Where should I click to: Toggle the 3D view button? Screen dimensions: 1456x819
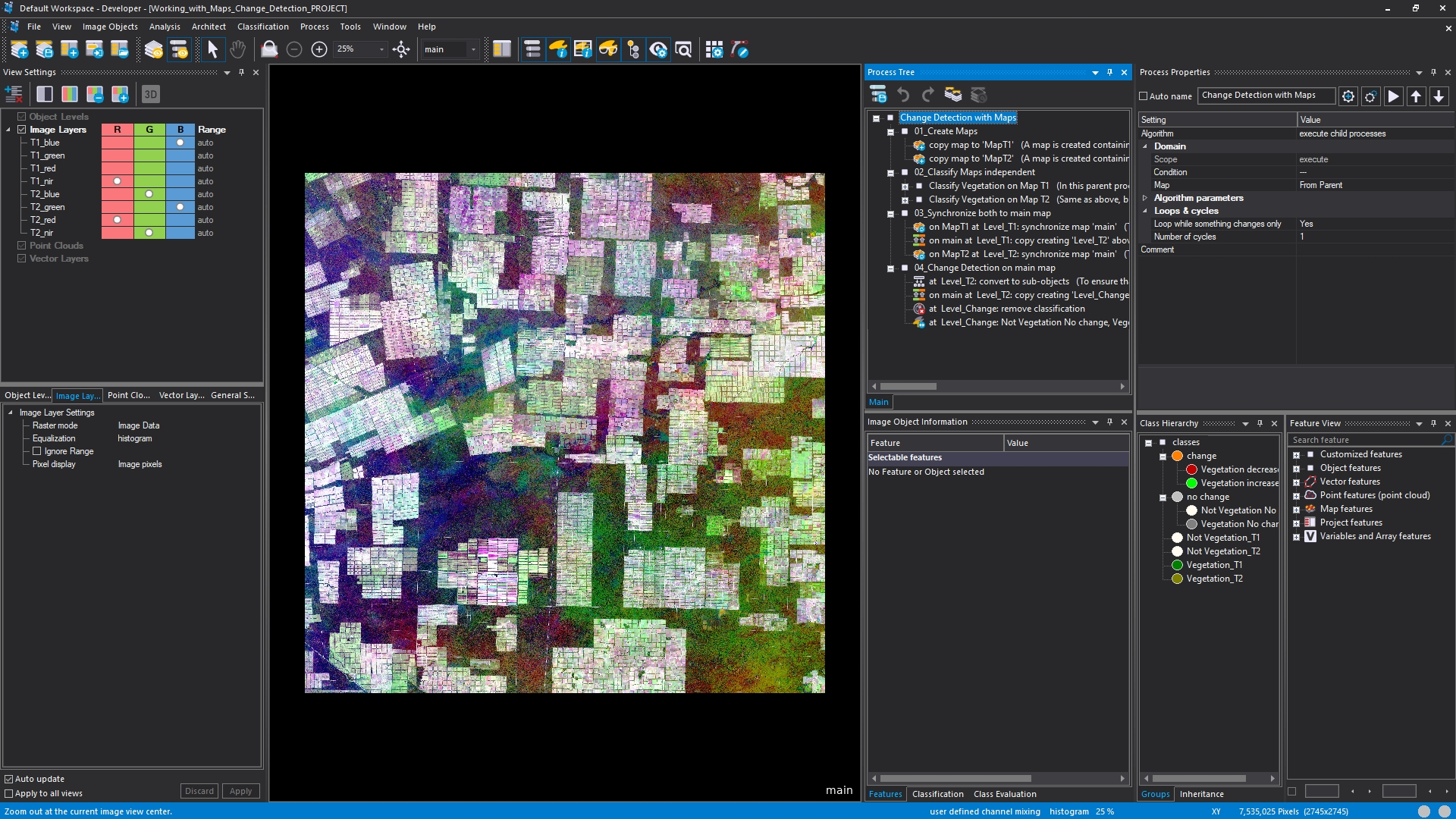[150, 95]
